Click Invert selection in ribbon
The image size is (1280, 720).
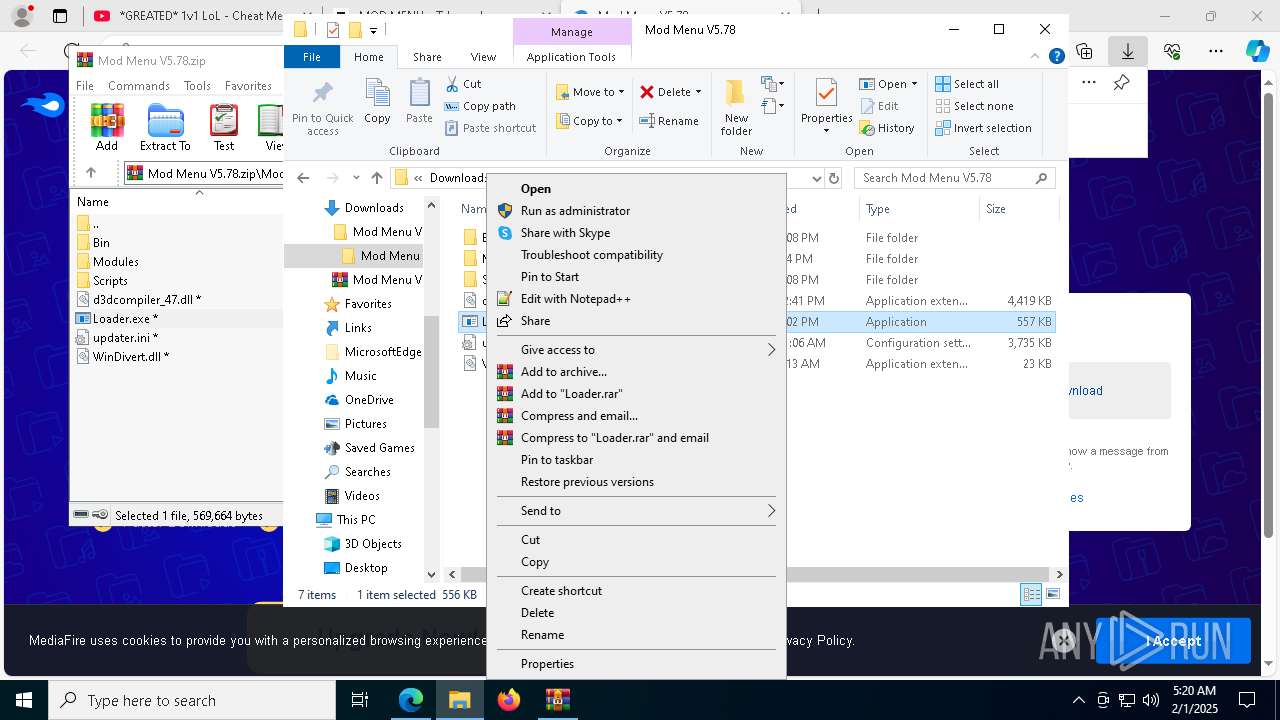tap(983, 128)
